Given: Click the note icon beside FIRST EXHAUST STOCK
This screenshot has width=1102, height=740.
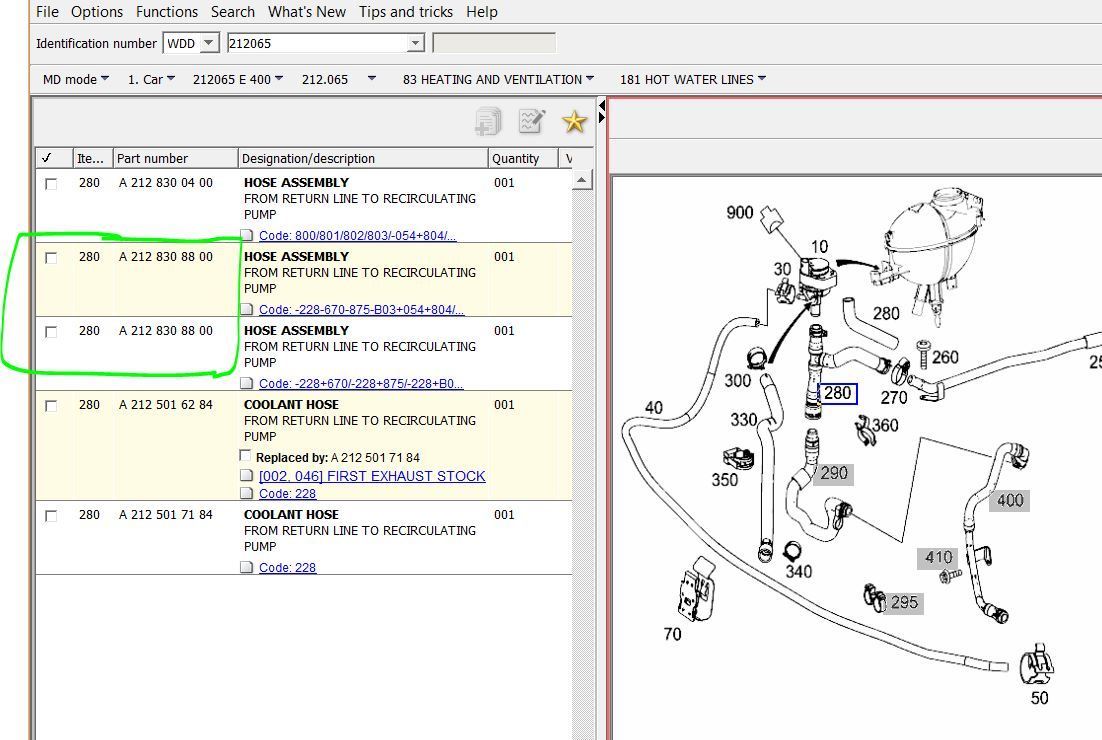Looking at the screenshot, I should tap(247, 476).
